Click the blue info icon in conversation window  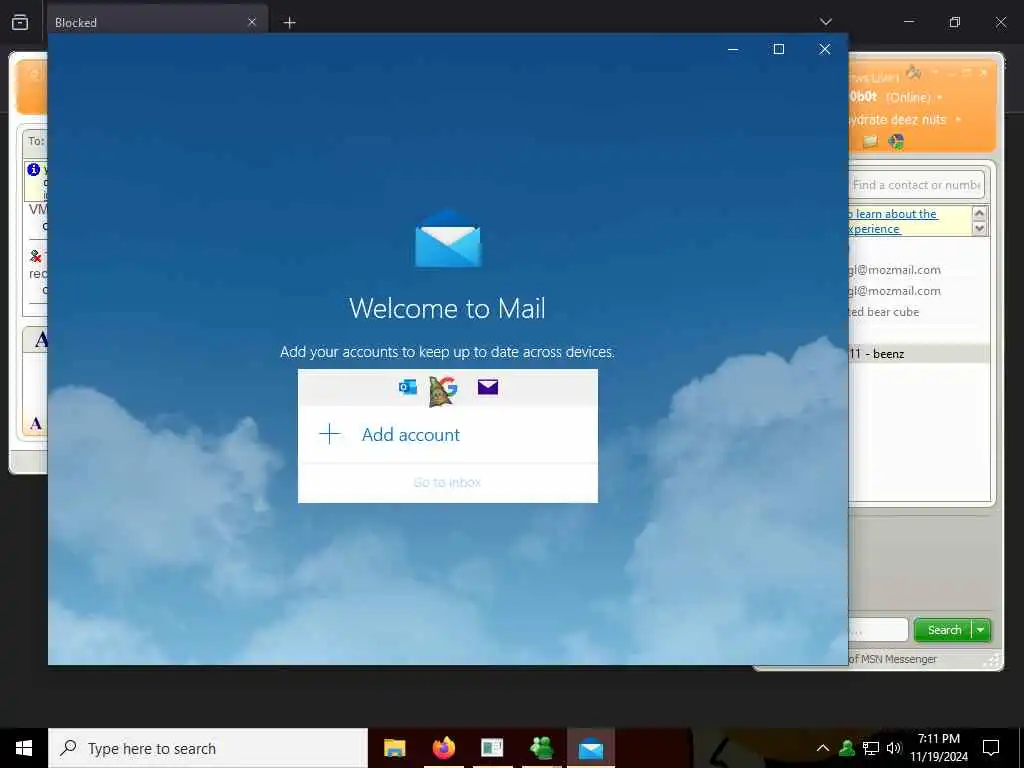(34, 170)
